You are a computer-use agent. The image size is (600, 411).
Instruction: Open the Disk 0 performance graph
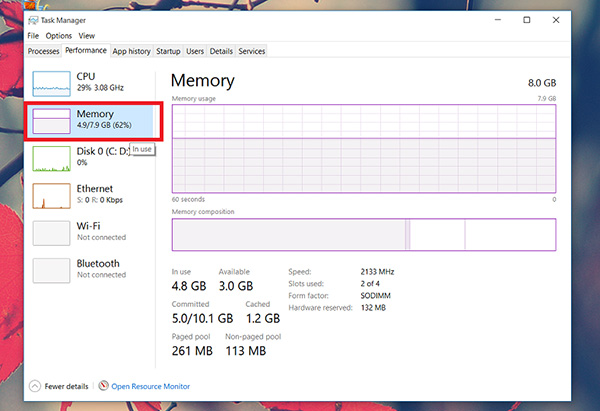[x=52, y=158]
